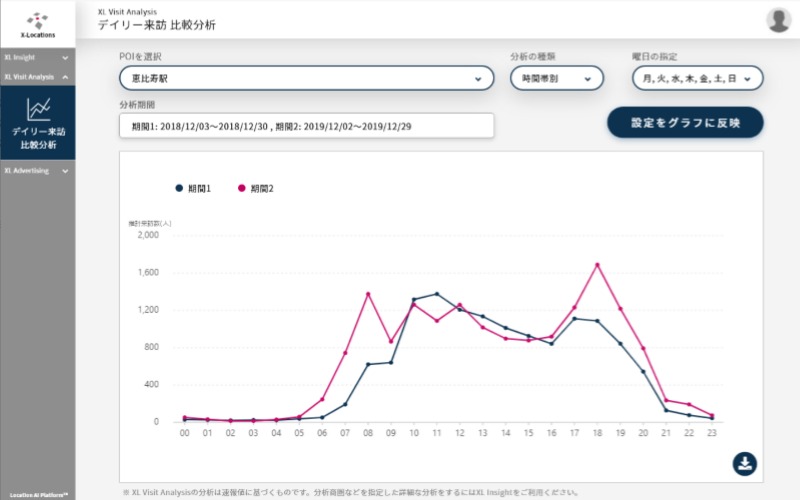This screenshot has height=500, width=800.
Task: Select the デイリー来訪 比較分析 chart icon
Action: click(x=38, y=107)
